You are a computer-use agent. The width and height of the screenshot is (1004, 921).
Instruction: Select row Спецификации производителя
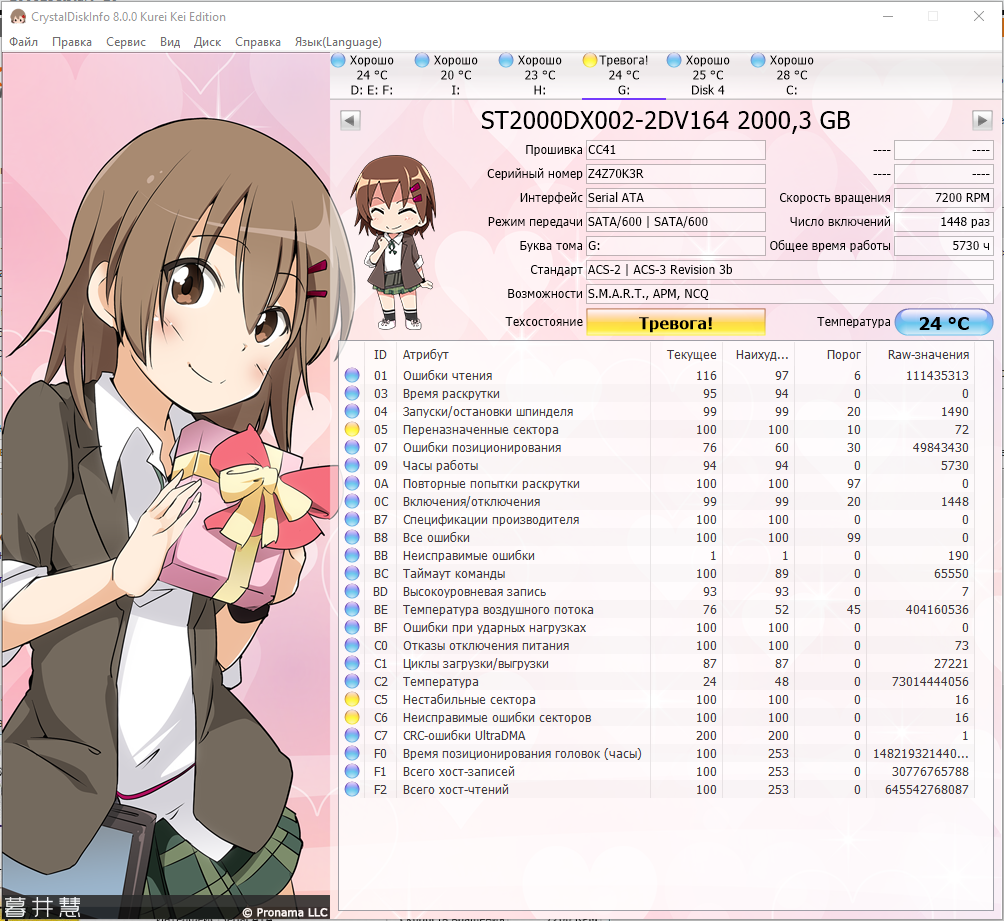pos(656,519)
